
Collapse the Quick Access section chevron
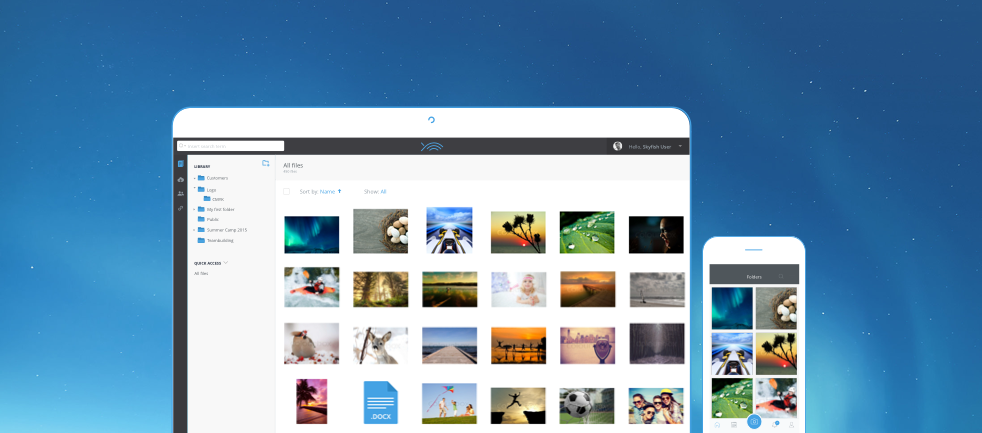click(x=226, y=263)
